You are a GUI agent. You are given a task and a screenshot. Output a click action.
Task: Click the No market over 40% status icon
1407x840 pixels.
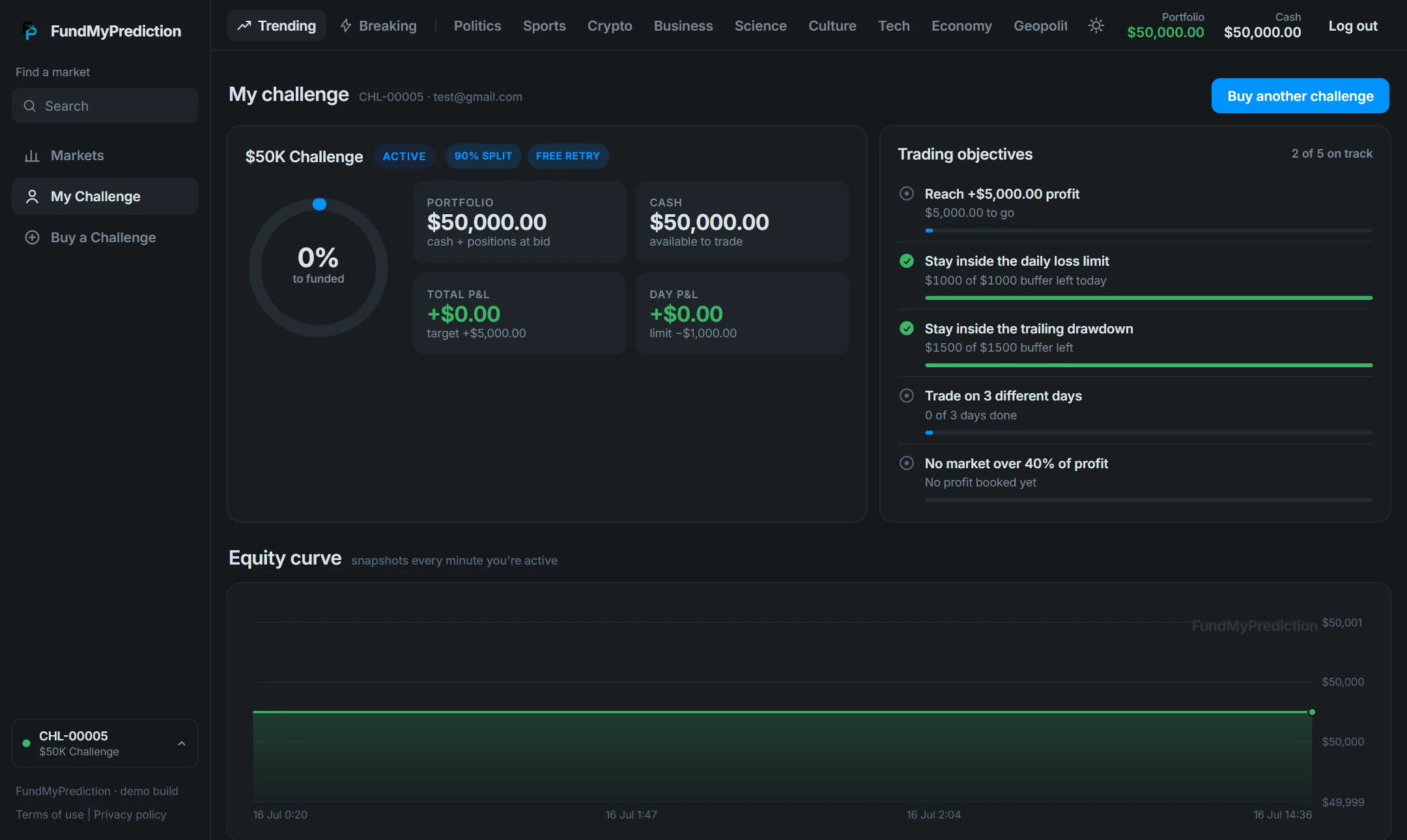coord(906,464)
